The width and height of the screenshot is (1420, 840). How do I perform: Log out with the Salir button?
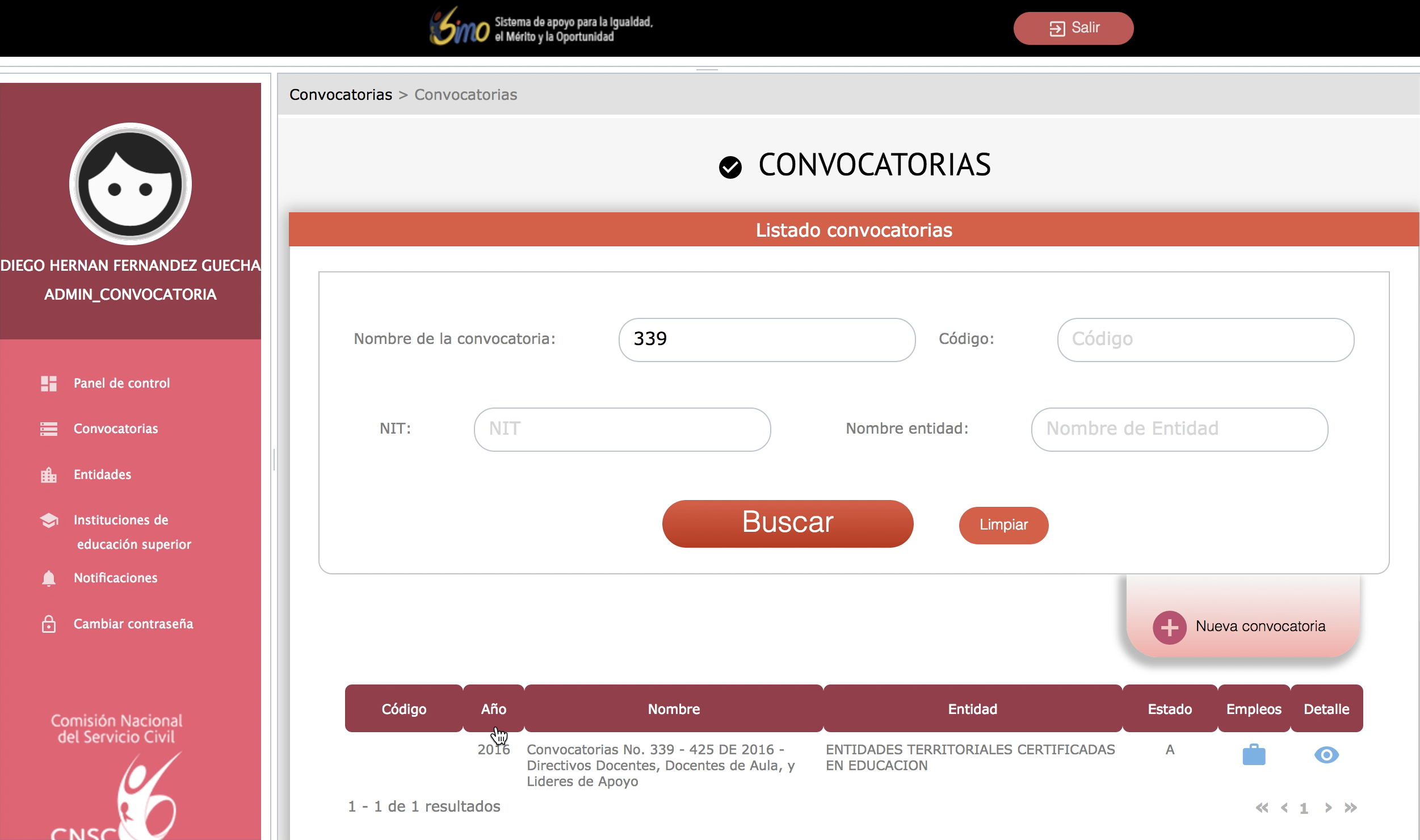(1073, 28)
